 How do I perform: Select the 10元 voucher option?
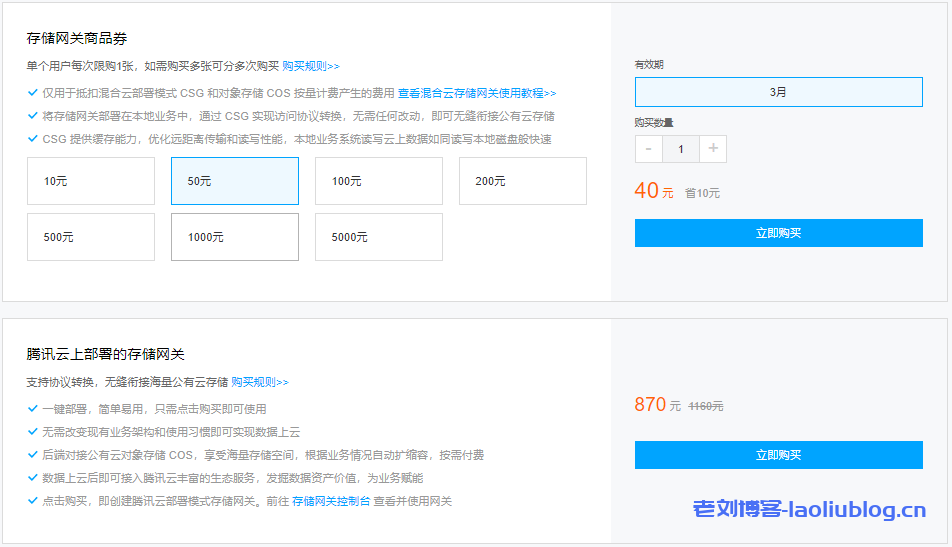pos(91,181)
